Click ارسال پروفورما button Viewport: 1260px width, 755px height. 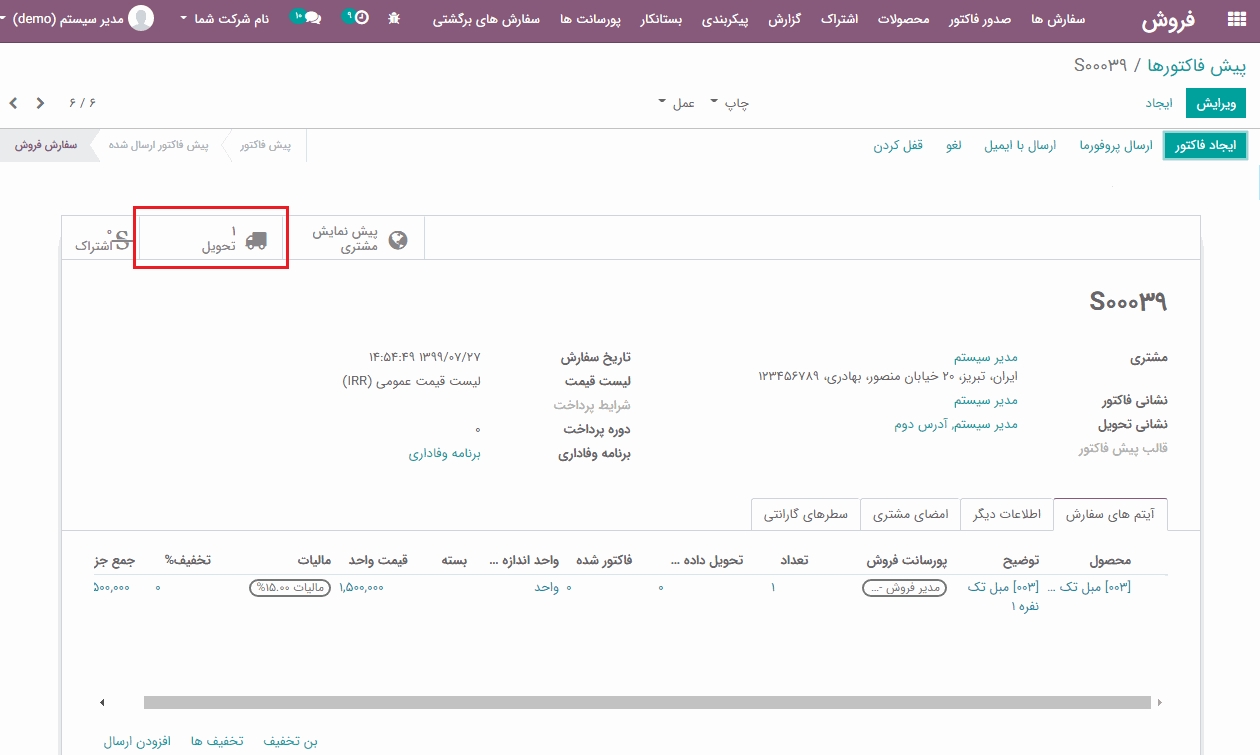pos(1116,146)
